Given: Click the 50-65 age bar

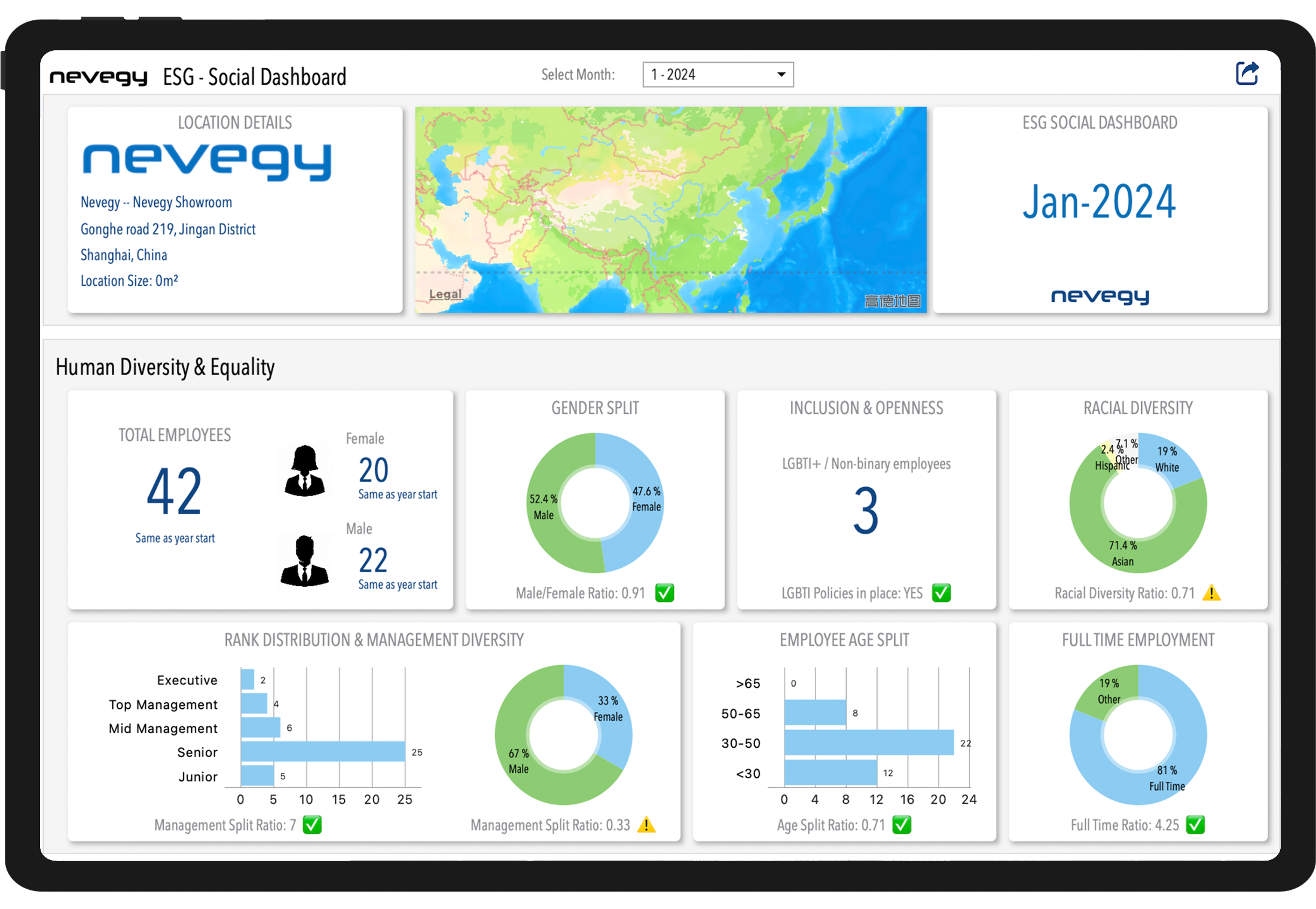Looking at the screenshot, I should coord(815,712).
